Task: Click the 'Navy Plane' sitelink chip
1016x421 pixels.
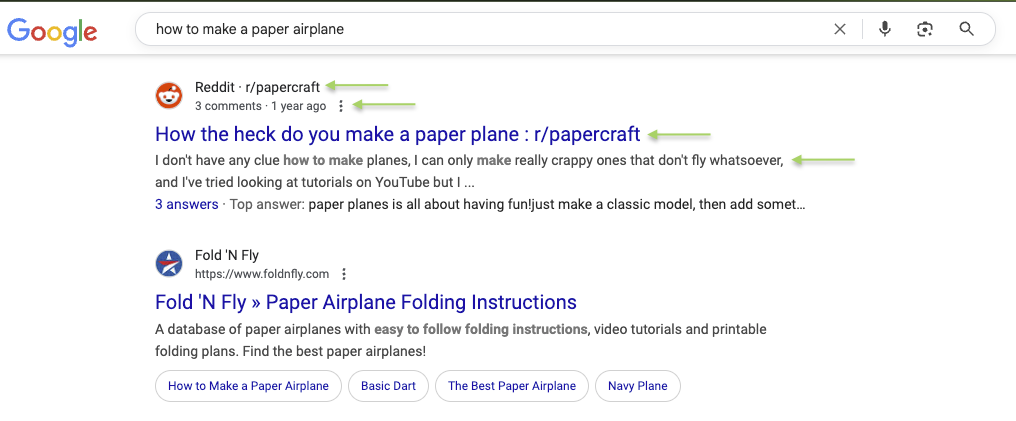Action: point(638,386)
